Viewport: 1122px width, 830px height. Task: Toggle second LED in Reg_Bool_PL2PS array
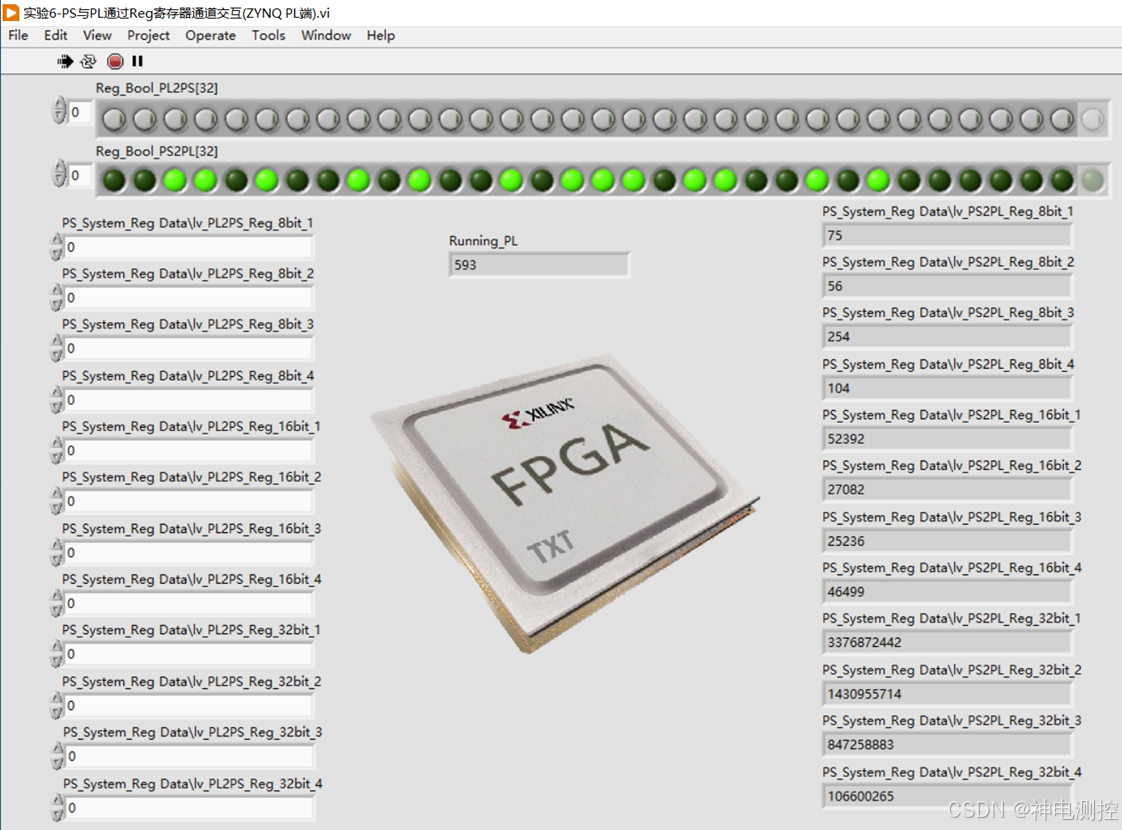(x=145, y=119)
